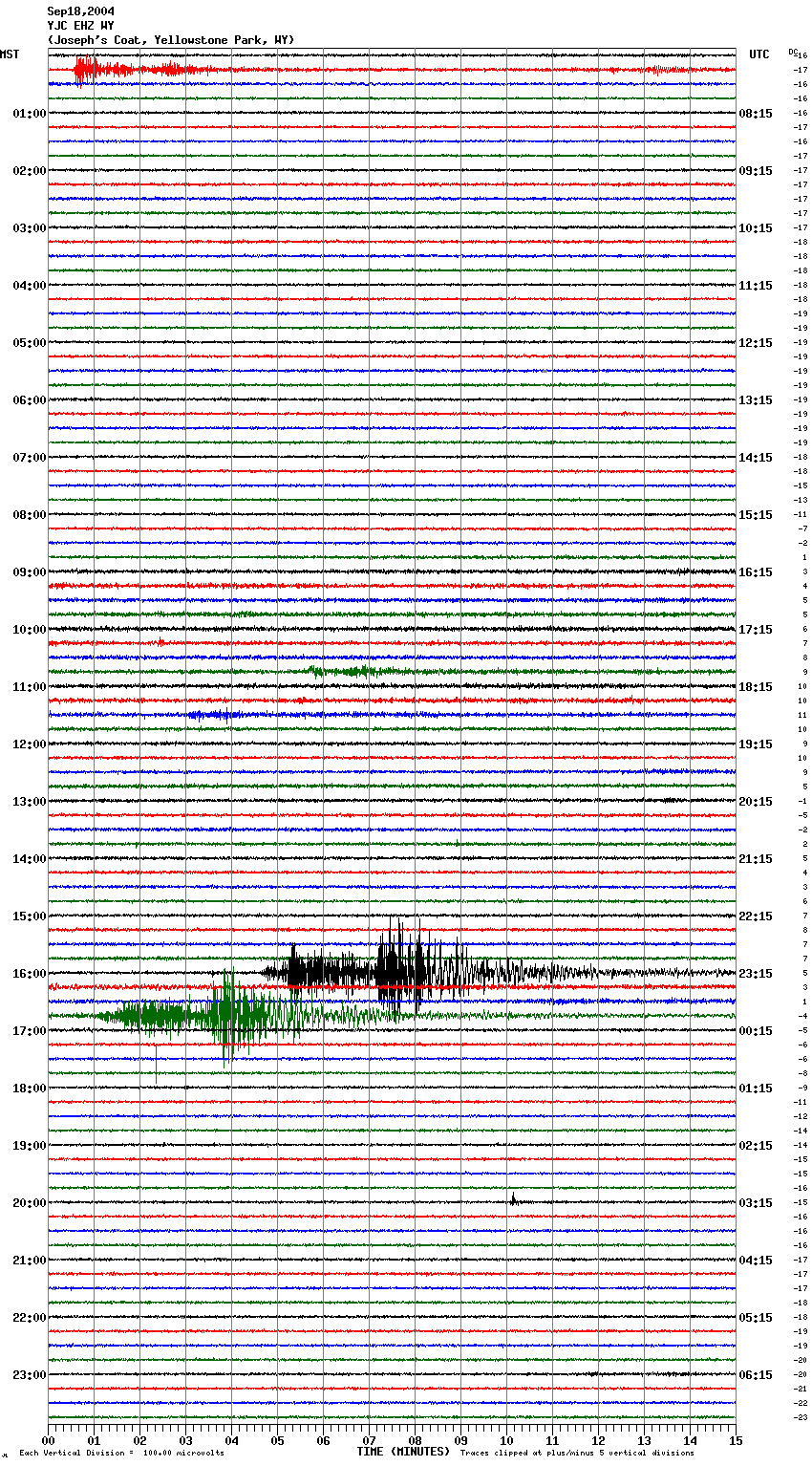Screen dimensions: 812x1466
Task: Click the UTC time label '16:15'
Action: pyautogui.click(x=756, y=572)
